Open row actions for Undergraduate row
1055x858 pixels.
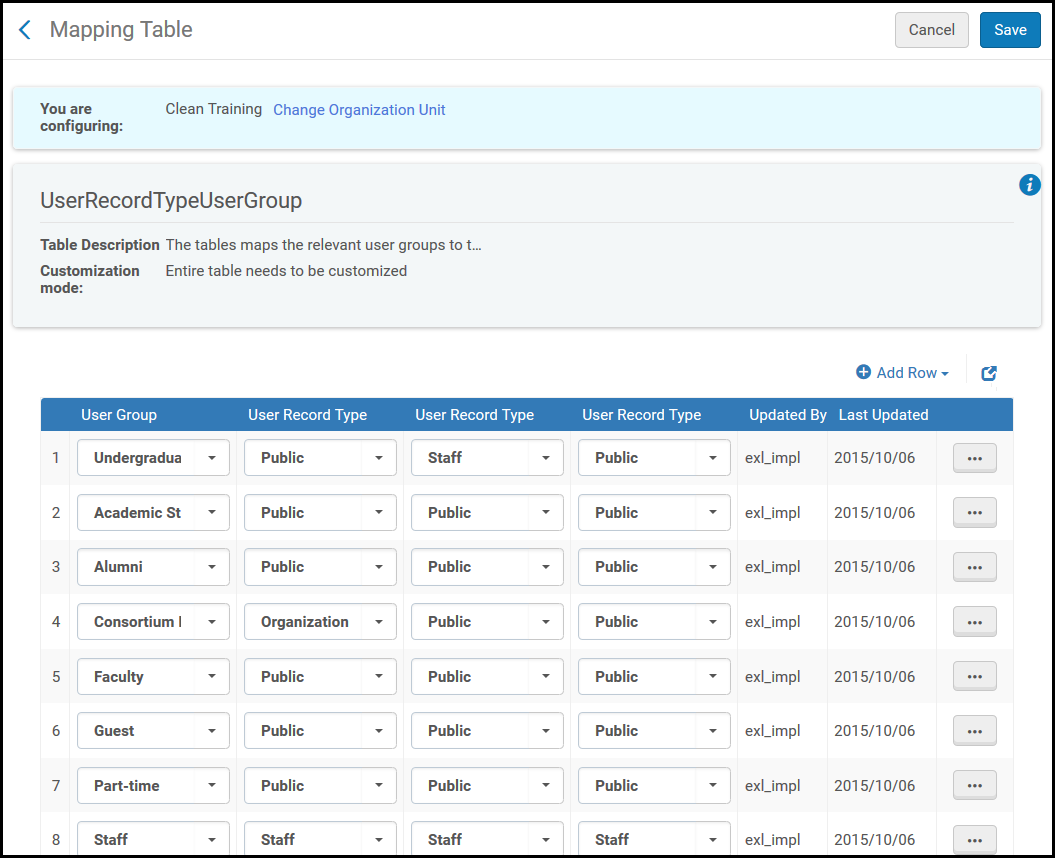click(974, 458)
